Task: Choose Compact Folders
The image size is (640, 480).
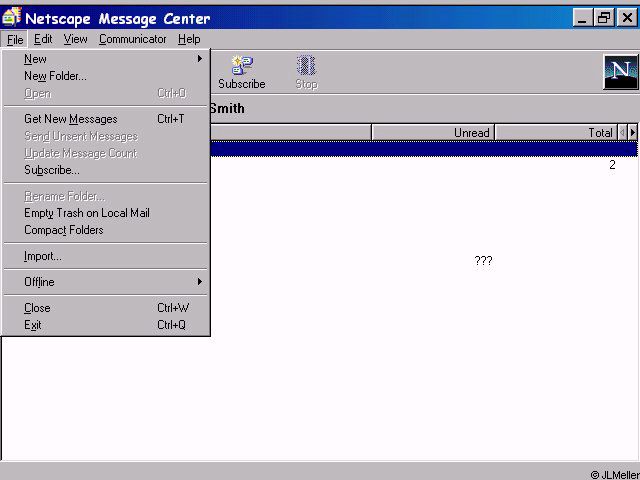Action: point(106,230)
